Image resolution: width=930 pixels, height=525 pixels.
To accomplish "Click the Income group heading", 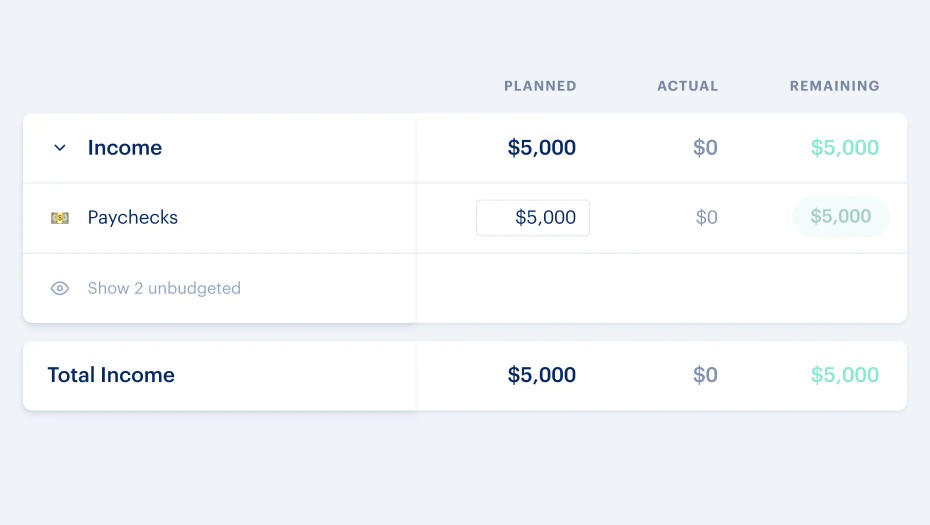I will [124, 148].
